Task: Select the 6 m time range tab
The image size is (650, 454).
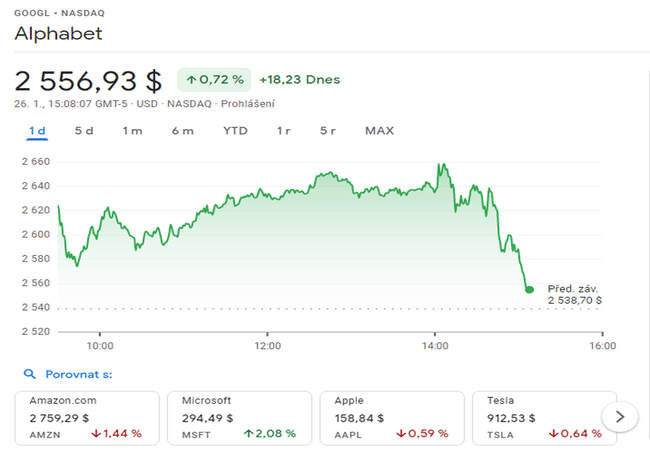Action: tap(182, 131)
